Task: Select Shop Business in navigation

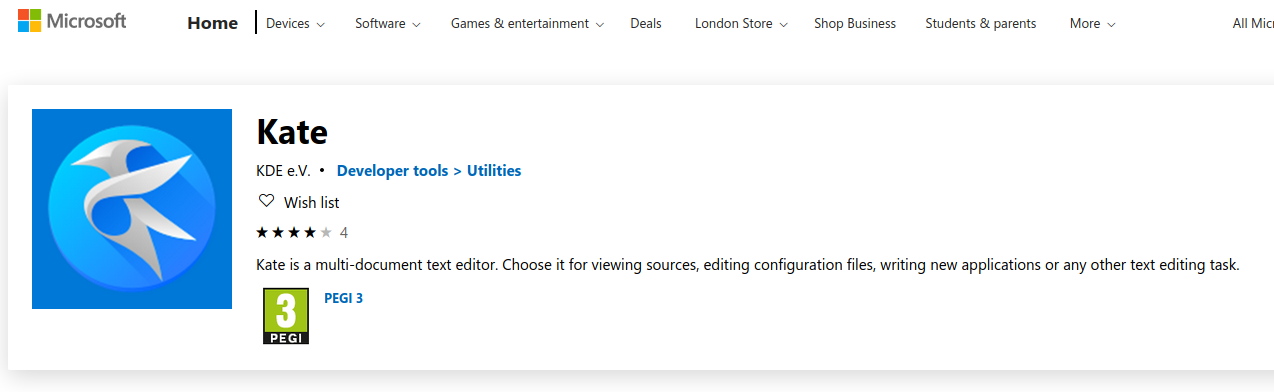Action: (x=855, y=23)
